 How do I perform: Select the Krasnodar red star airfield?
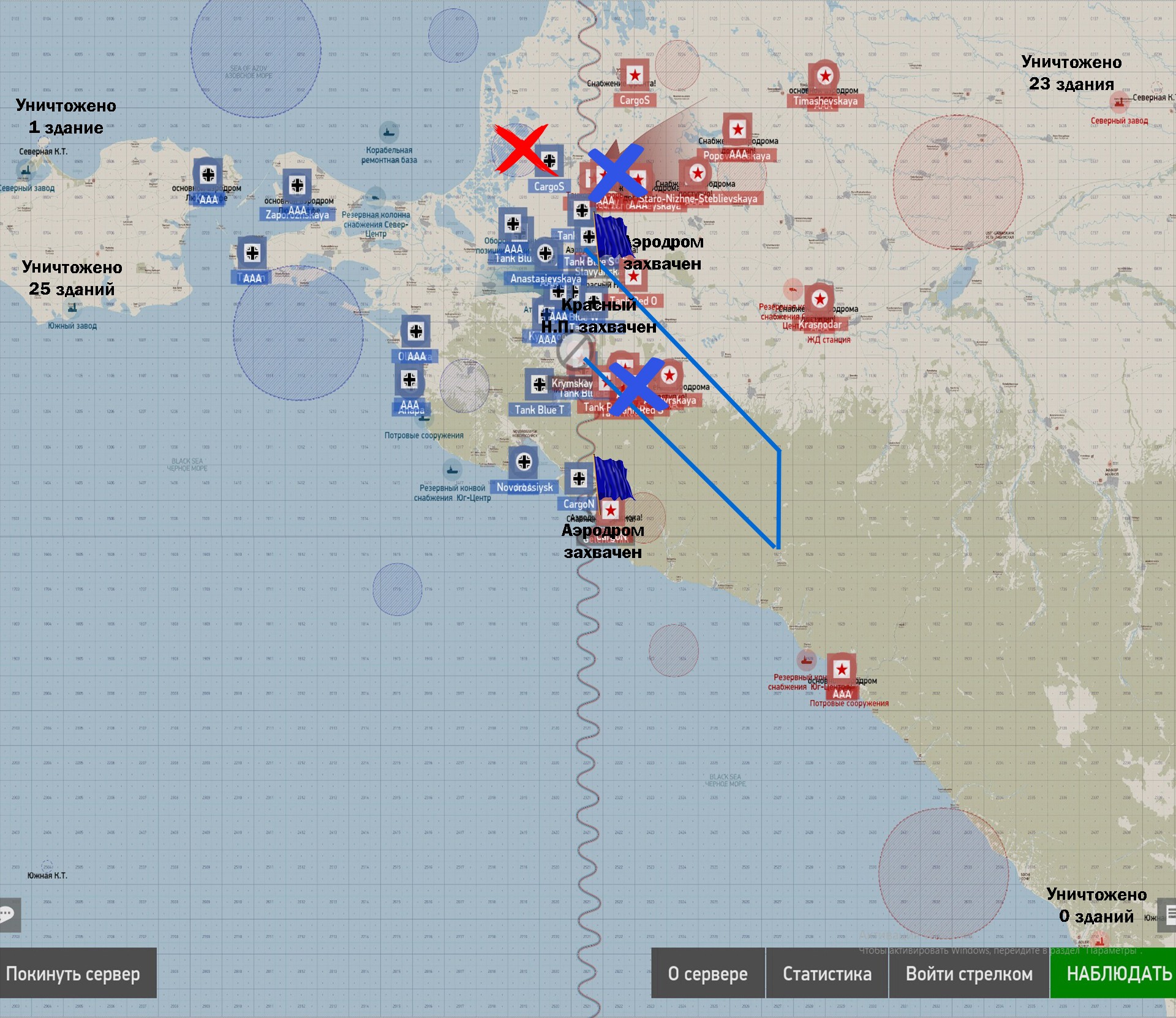(820, 300)
